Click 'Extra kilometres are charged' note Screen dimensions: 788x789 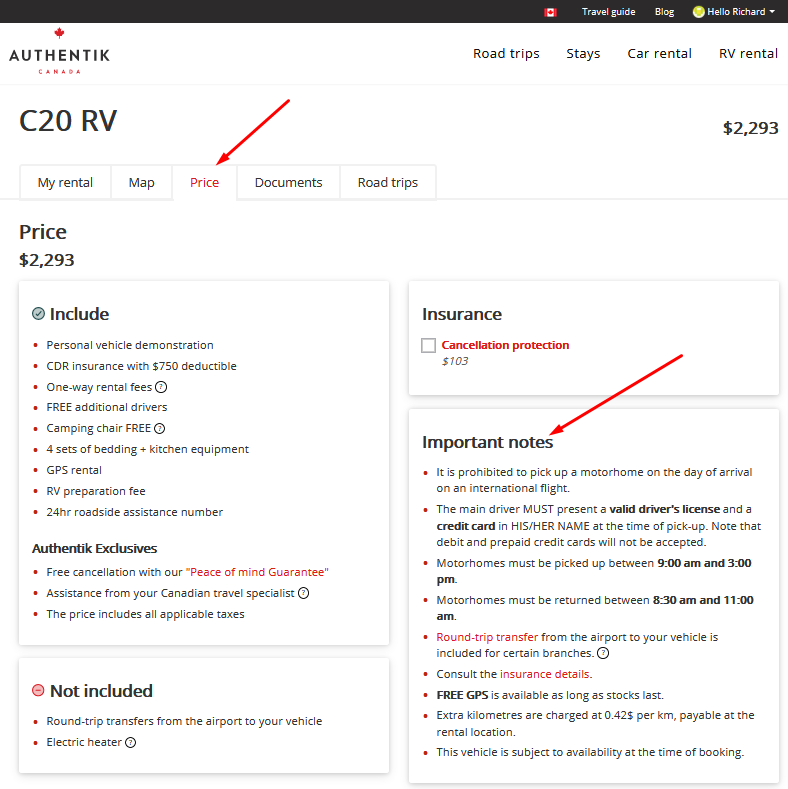click(x=595, y=723)
